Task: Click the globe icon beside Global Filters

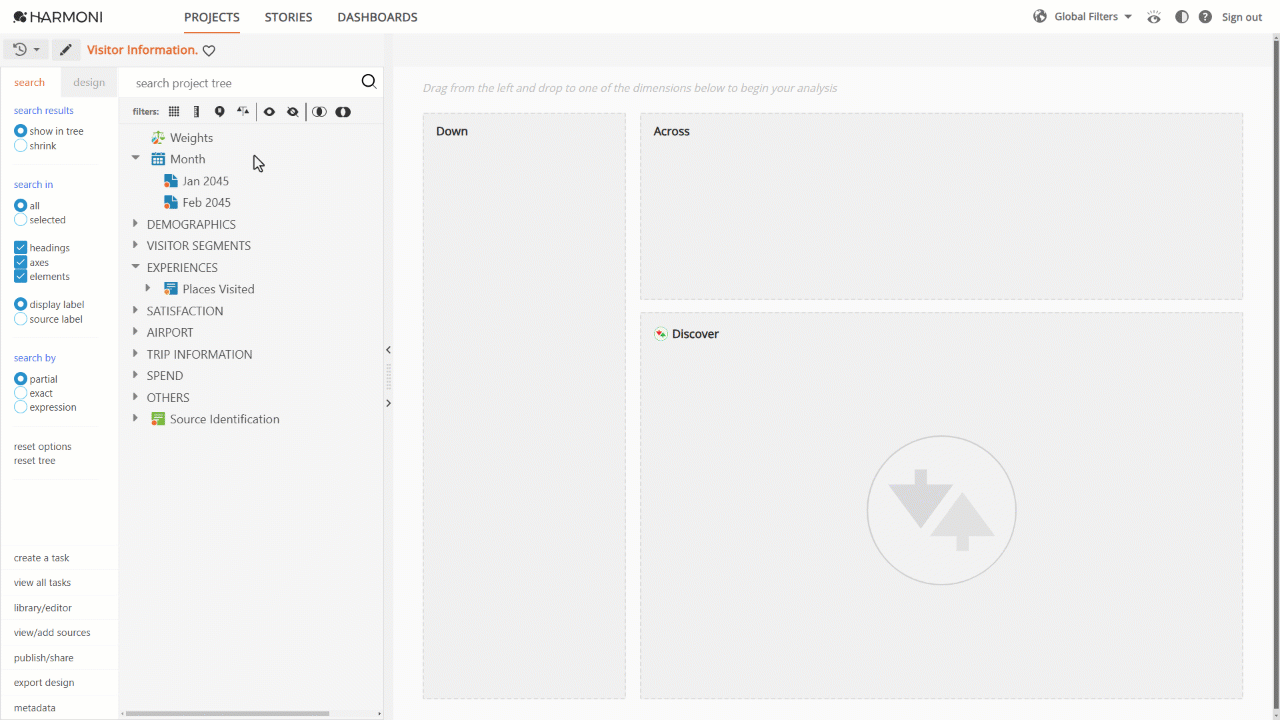Action: click(1040, 16)
